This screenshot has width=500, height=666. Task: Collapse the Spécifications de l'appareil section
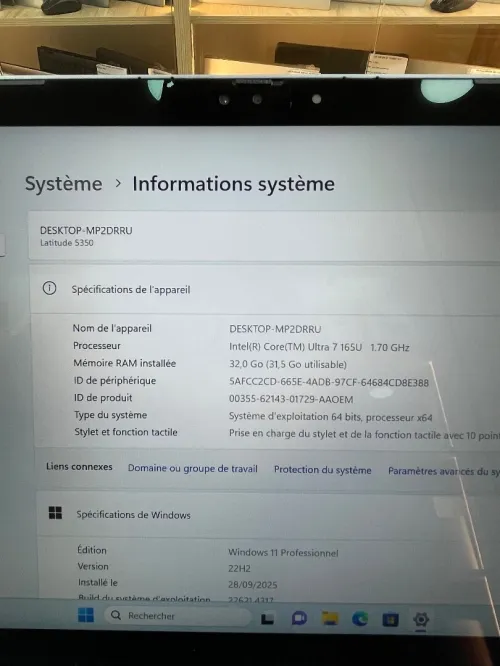point(264,290)
